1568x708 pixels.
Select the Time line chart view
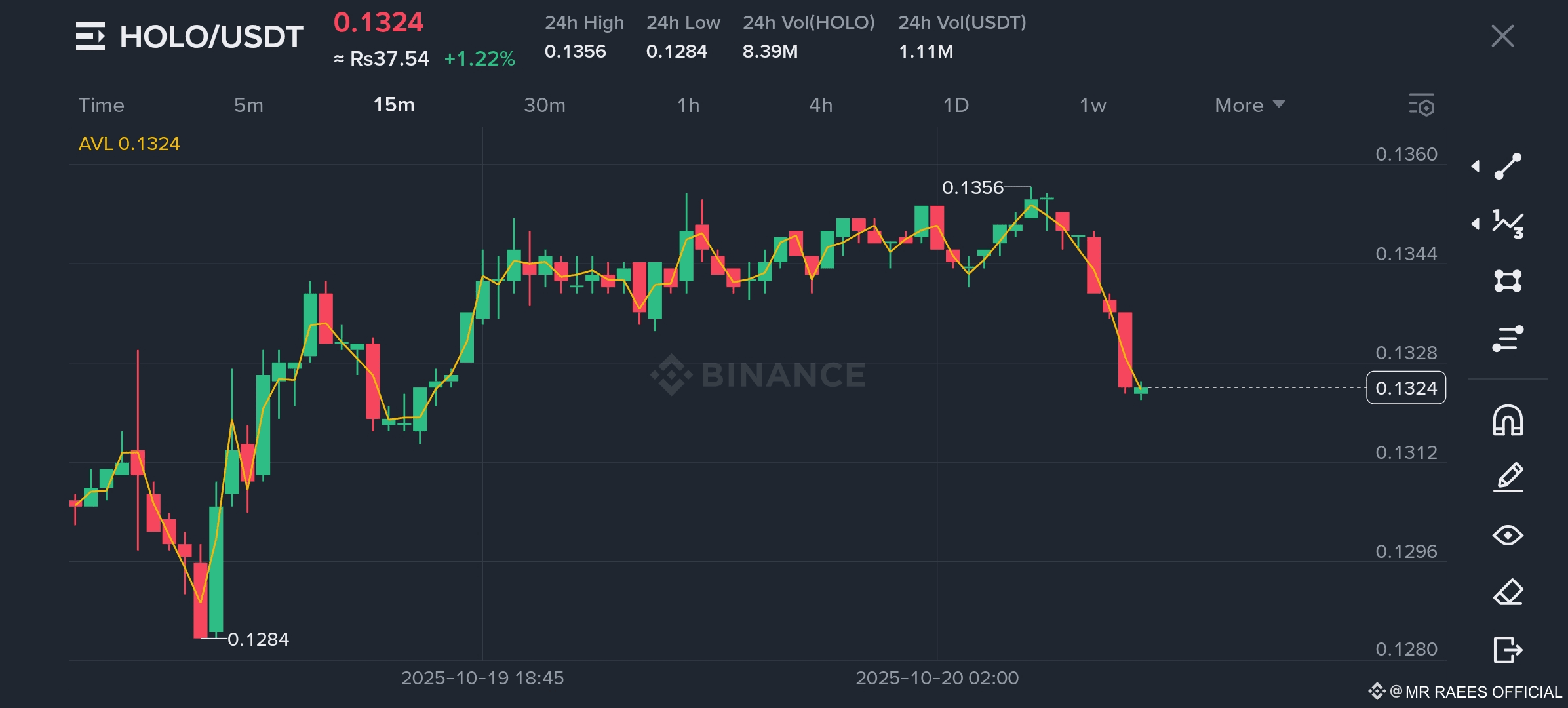point(101,105)
